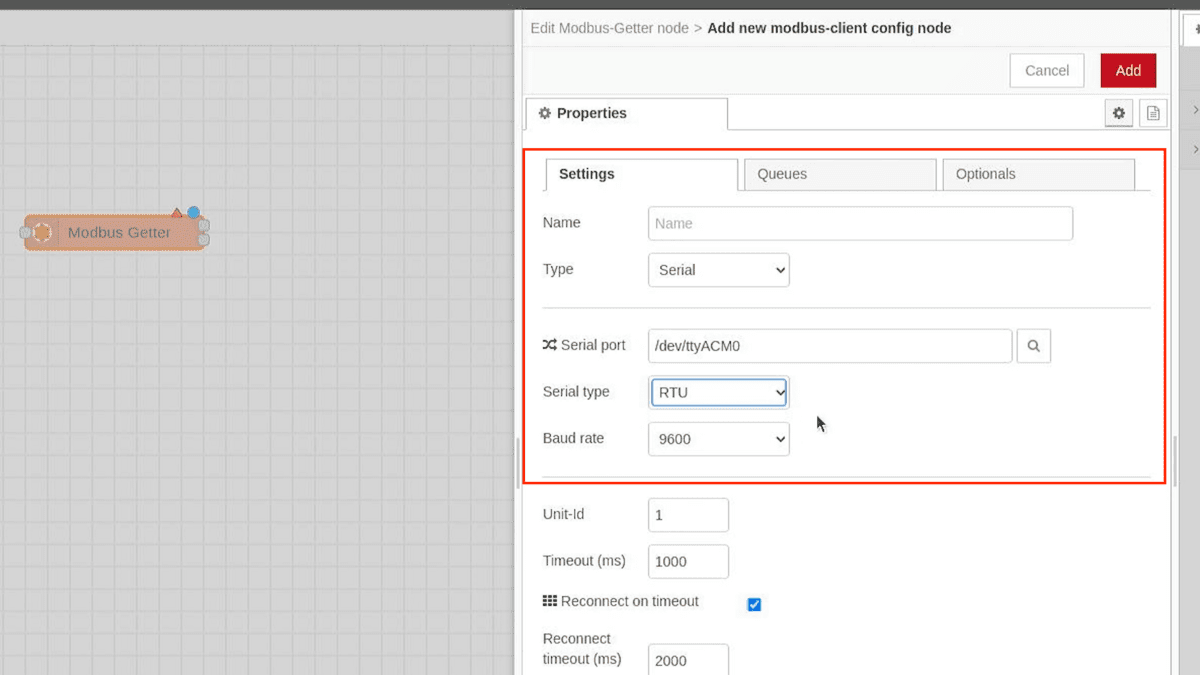Click the serial port search icon
Viewport: 1200px width, 675px height.
1033,346
